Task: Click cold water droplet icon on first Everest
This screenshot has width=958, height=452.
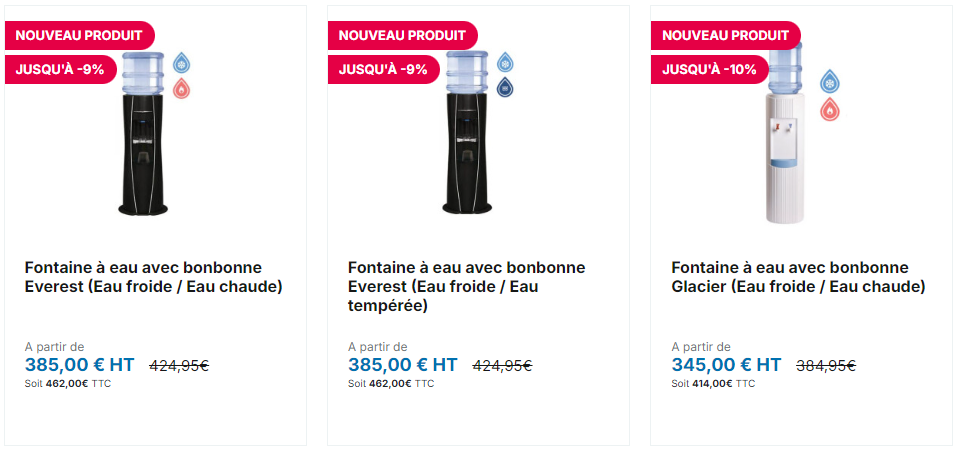Action: tap(181, 63)
